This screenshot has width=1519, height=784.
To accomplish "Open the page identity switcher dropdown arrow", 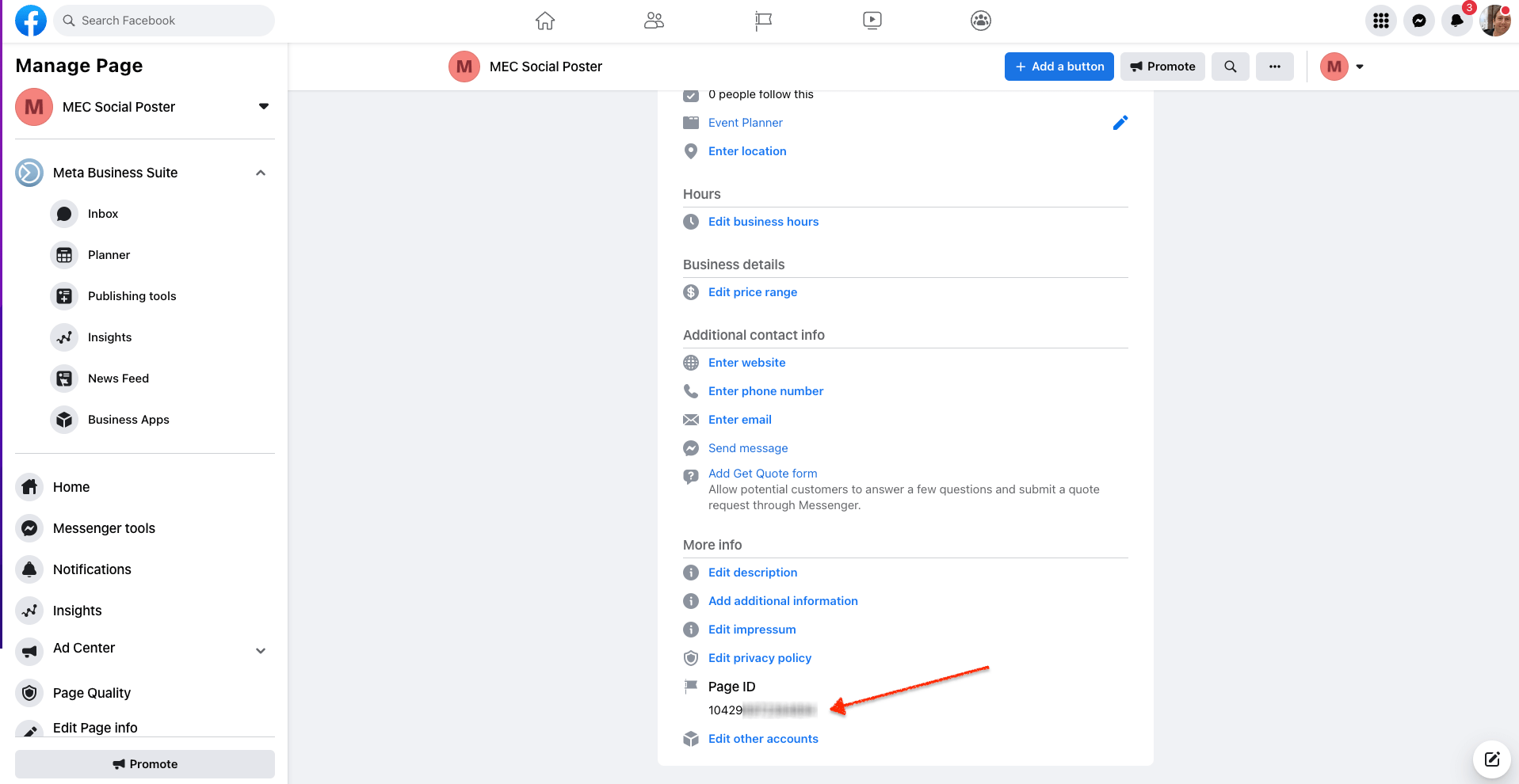I will pos(1360,67).
